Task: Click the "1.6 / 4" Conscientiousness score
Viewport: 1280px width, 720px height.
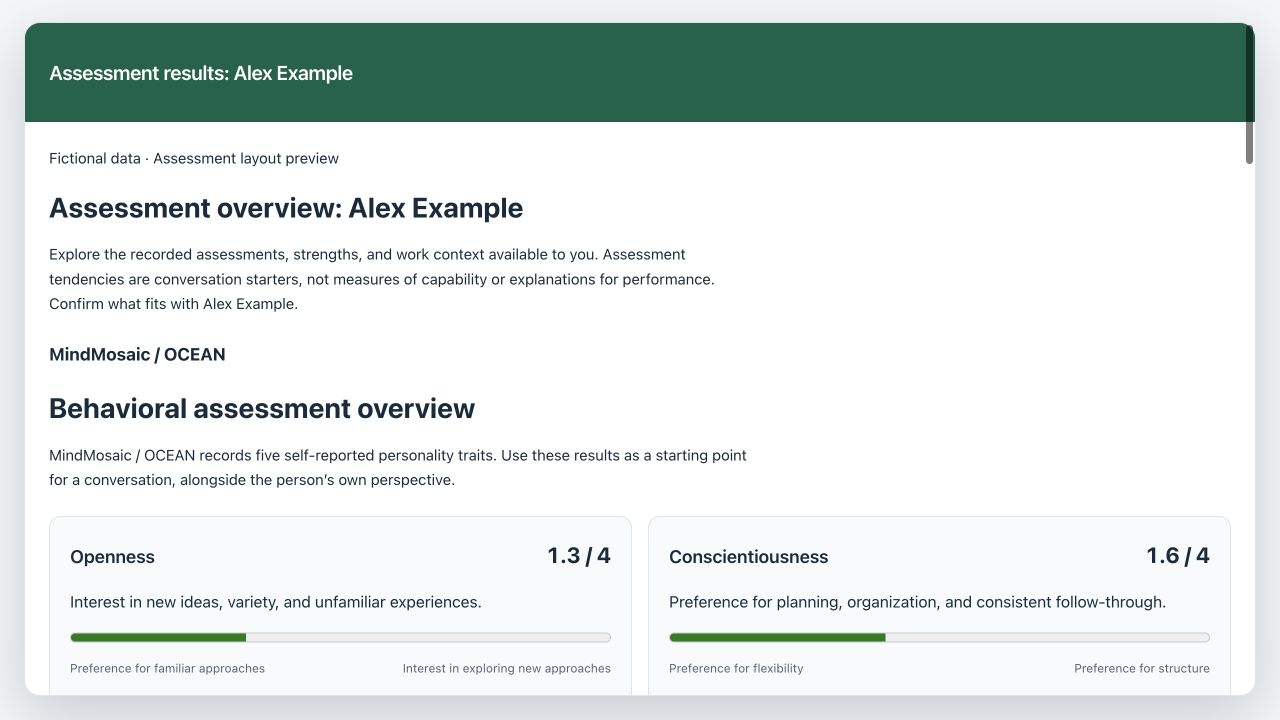Action: point(1178,556)
